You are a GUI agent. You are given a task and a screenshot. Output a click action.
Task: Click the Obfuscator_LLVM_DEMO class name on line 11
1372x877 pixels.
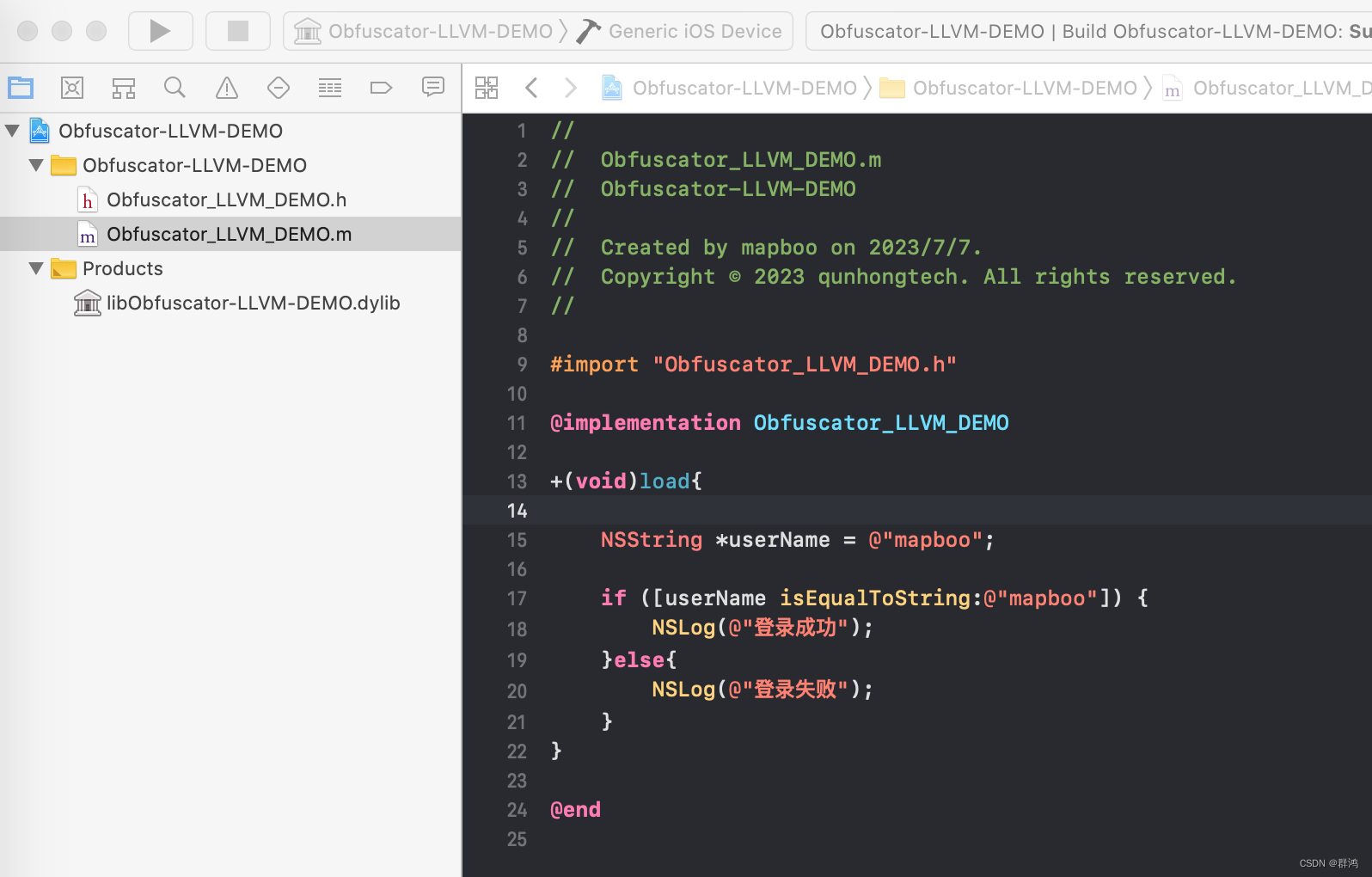pos(881,423)
